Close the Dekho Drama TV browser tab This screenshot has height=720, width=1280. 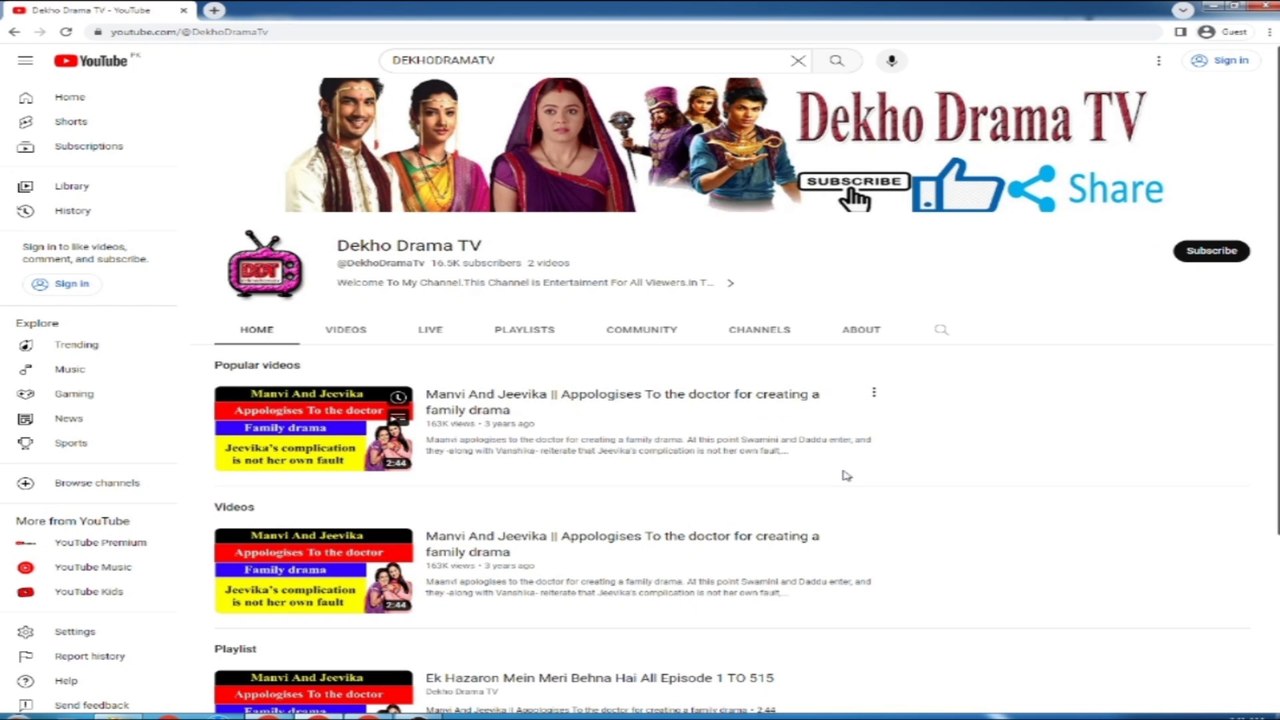184,10
